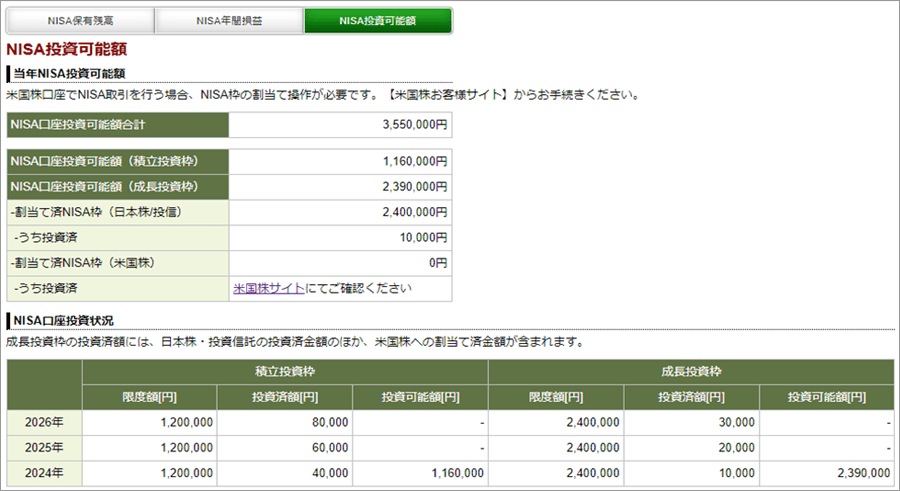Click the 成長投資枠の投資済額 explanatory note
Screen dimensions: 900x491
pyautogui.click(x=295, y=342)
